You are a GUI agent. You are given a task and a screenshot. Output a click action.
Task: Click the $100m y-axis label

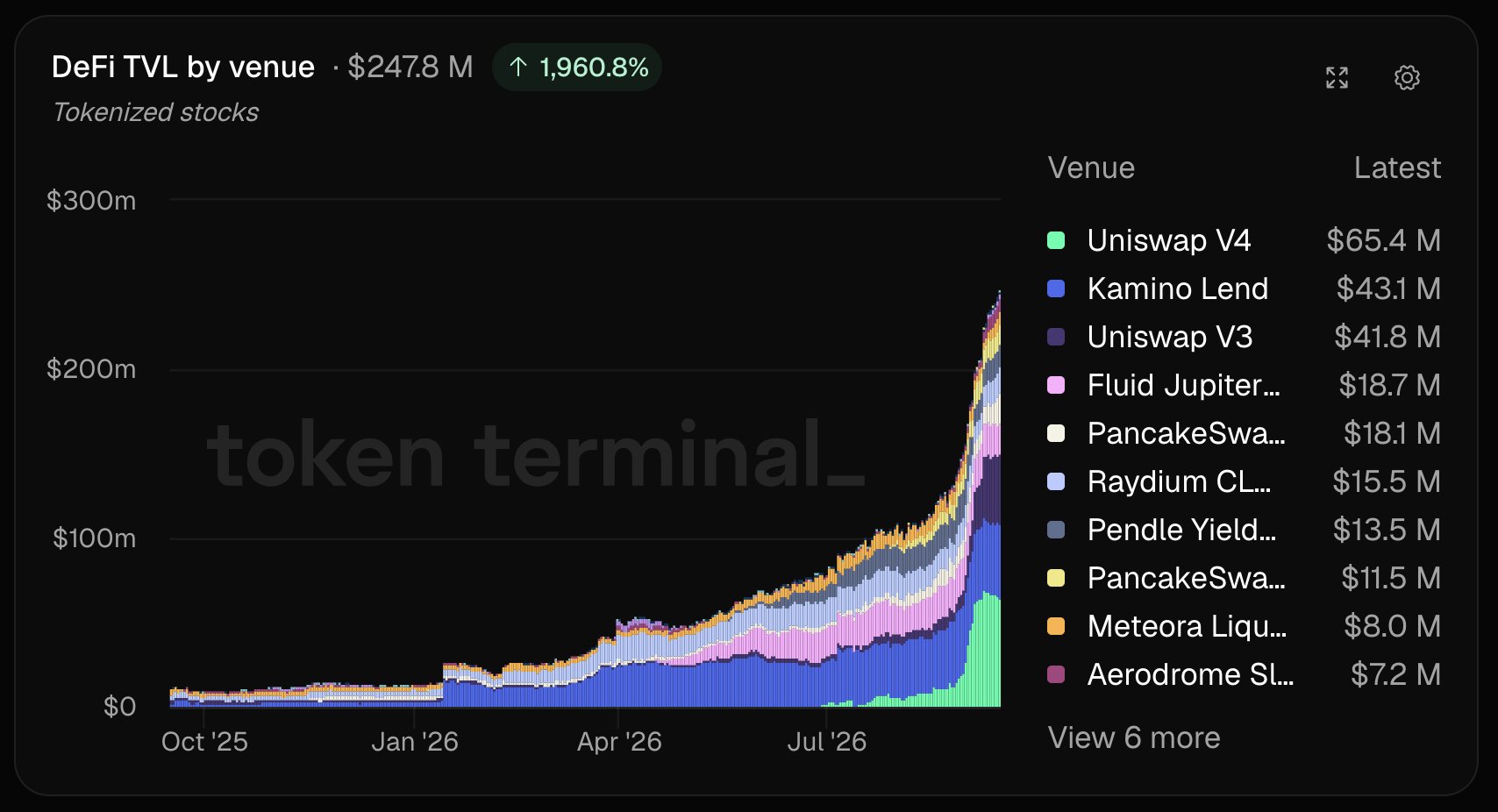coord(94,538)
